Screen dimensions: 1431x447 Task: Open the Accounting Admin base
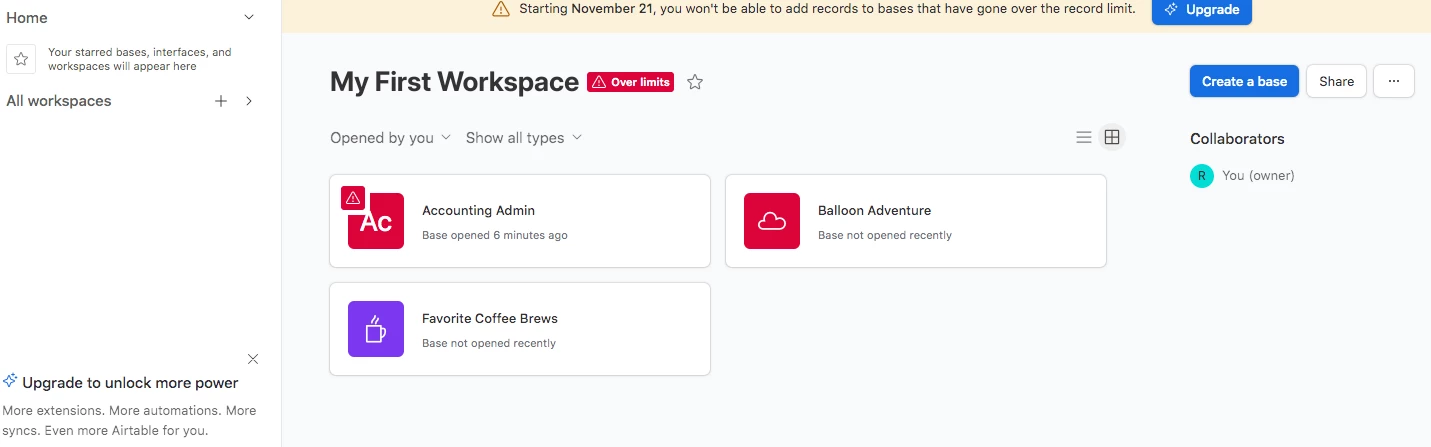point(520,221)
